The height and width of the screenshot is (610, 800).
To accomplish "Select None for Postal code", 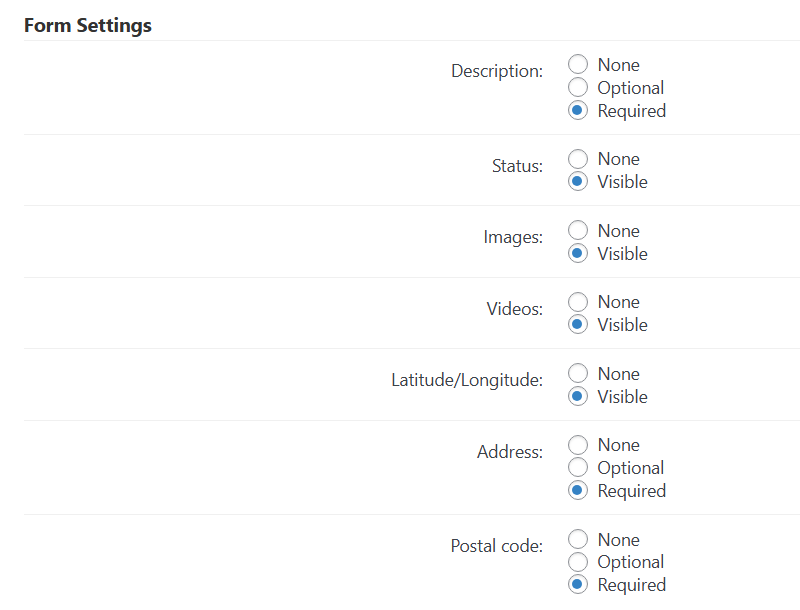I will tap(578, 539).
